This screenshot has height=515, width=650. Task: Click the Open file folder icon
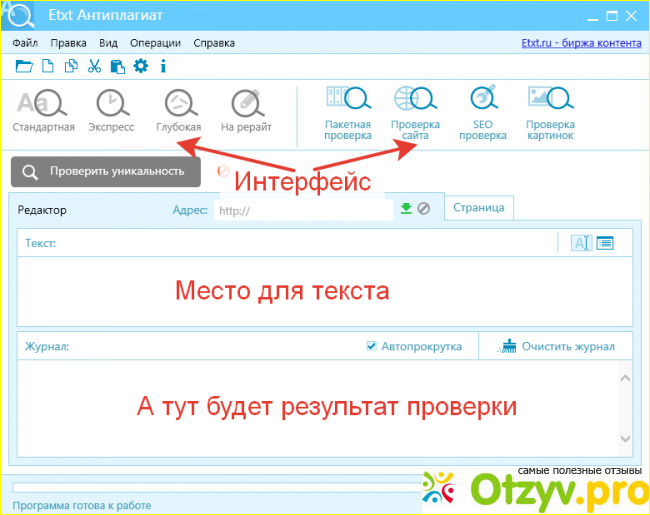tap(23, 67)
